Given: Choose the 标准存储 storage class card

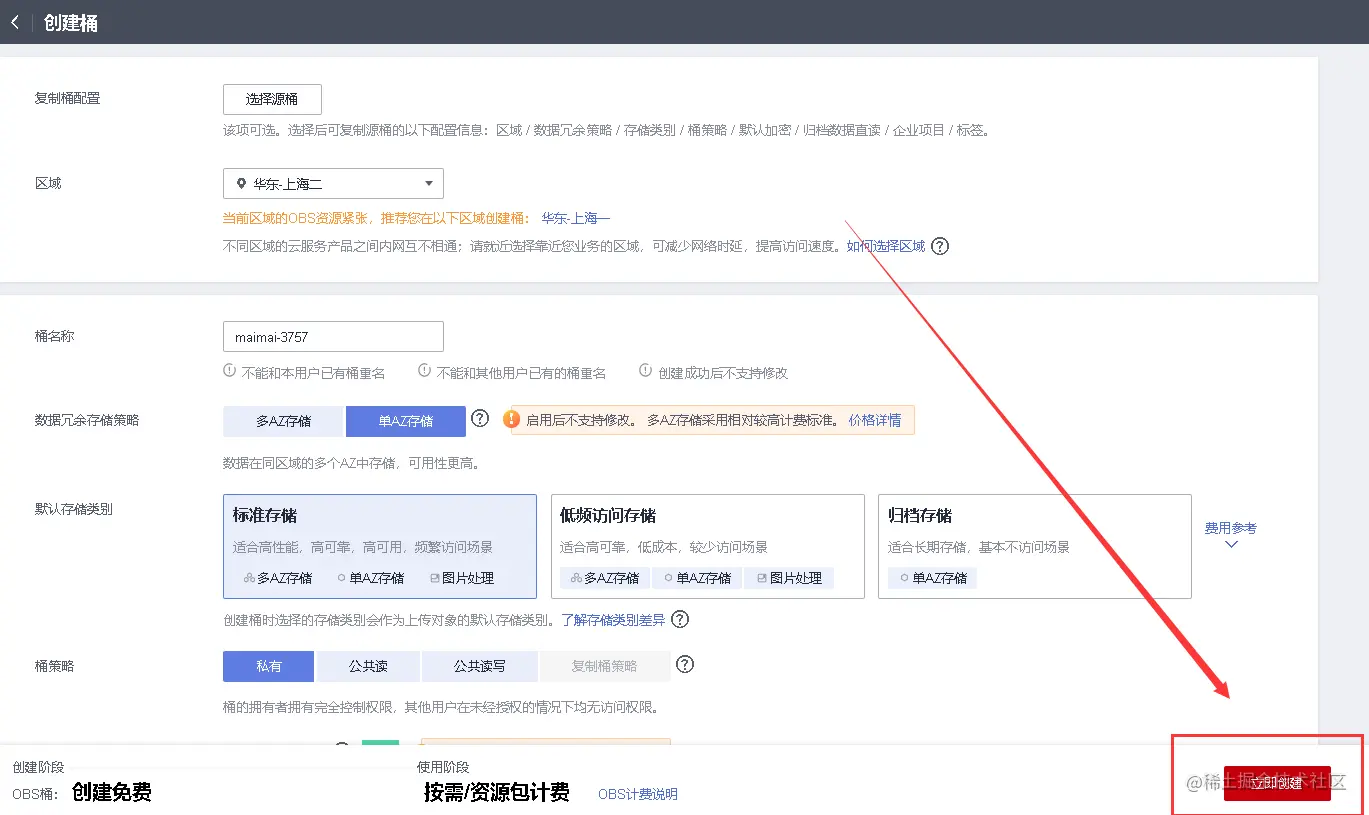Looking at the screenshot, I should click(x=380, y=546).
